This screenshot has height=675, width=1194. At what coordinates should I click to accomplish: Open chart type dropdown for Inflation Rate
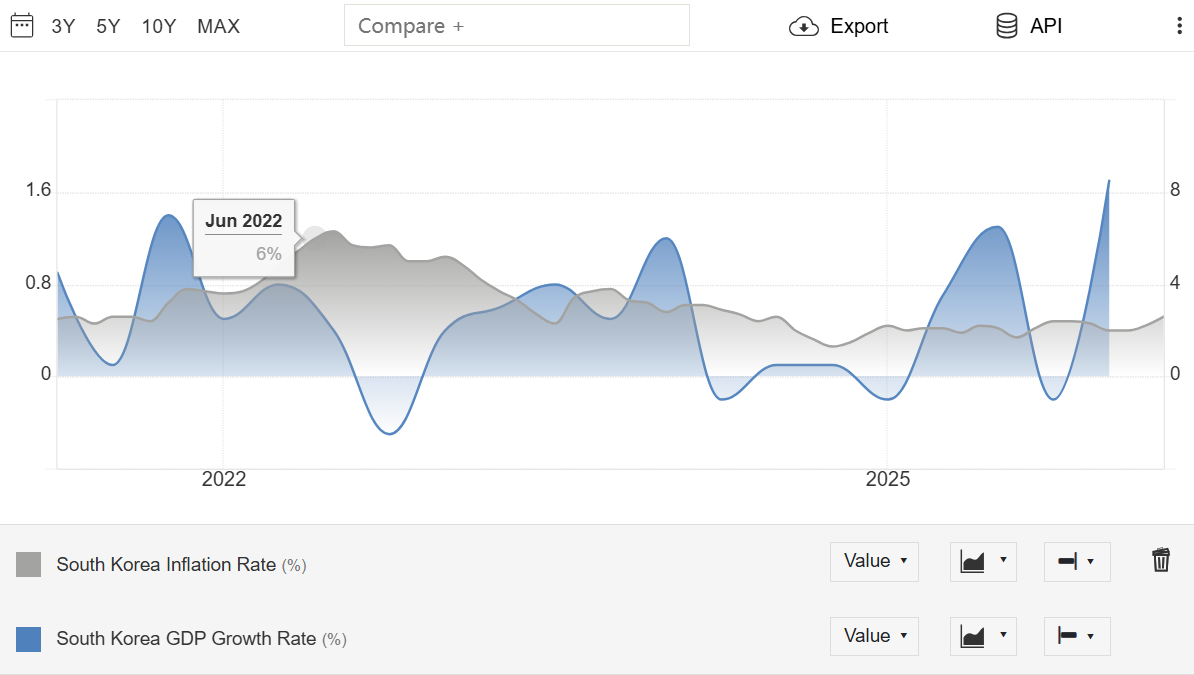pyautogui.click(x=983, y=561)
